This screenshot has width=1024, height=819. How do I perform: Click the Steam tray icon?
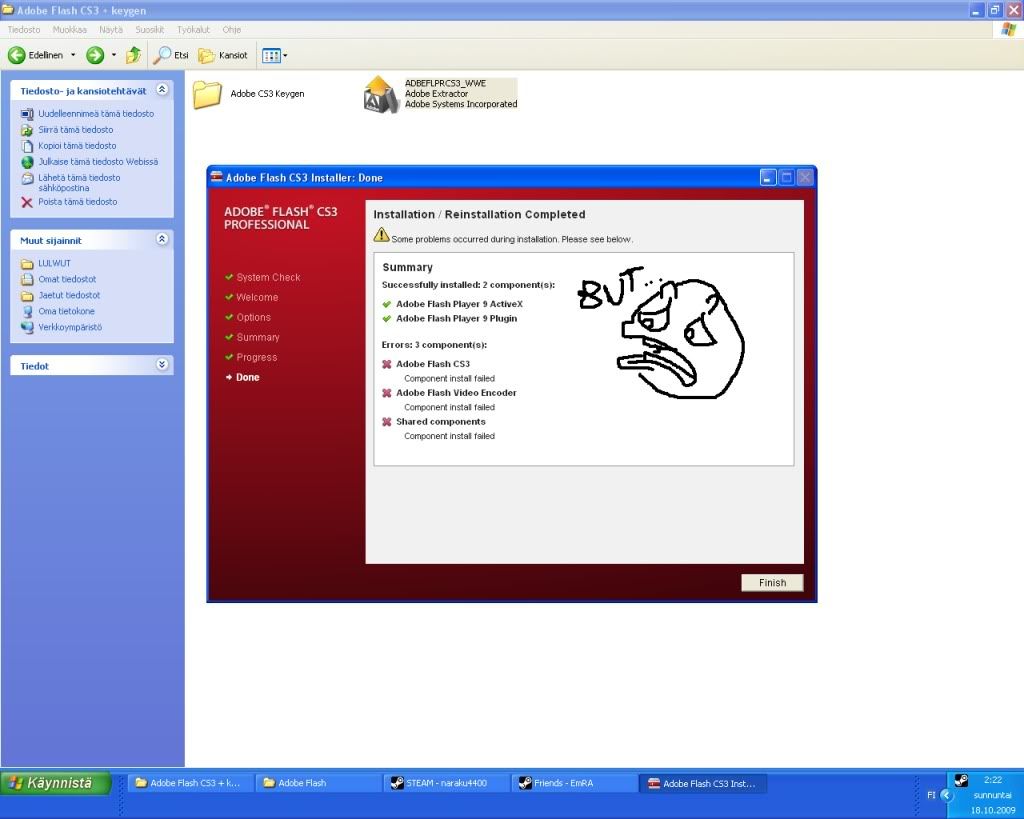point(961,780)
